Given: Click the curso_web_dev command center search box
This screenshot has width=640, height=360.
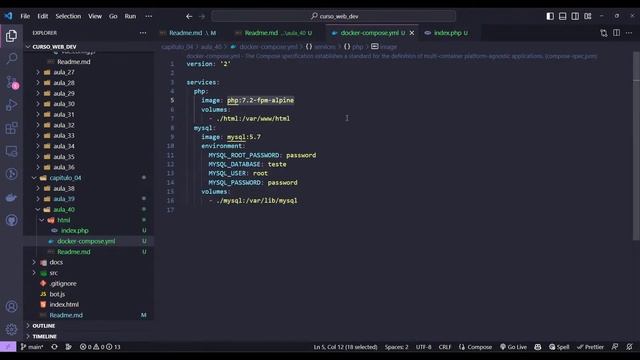Looking at the screenshot, I should pyautogui.click(x=333, y=16).
